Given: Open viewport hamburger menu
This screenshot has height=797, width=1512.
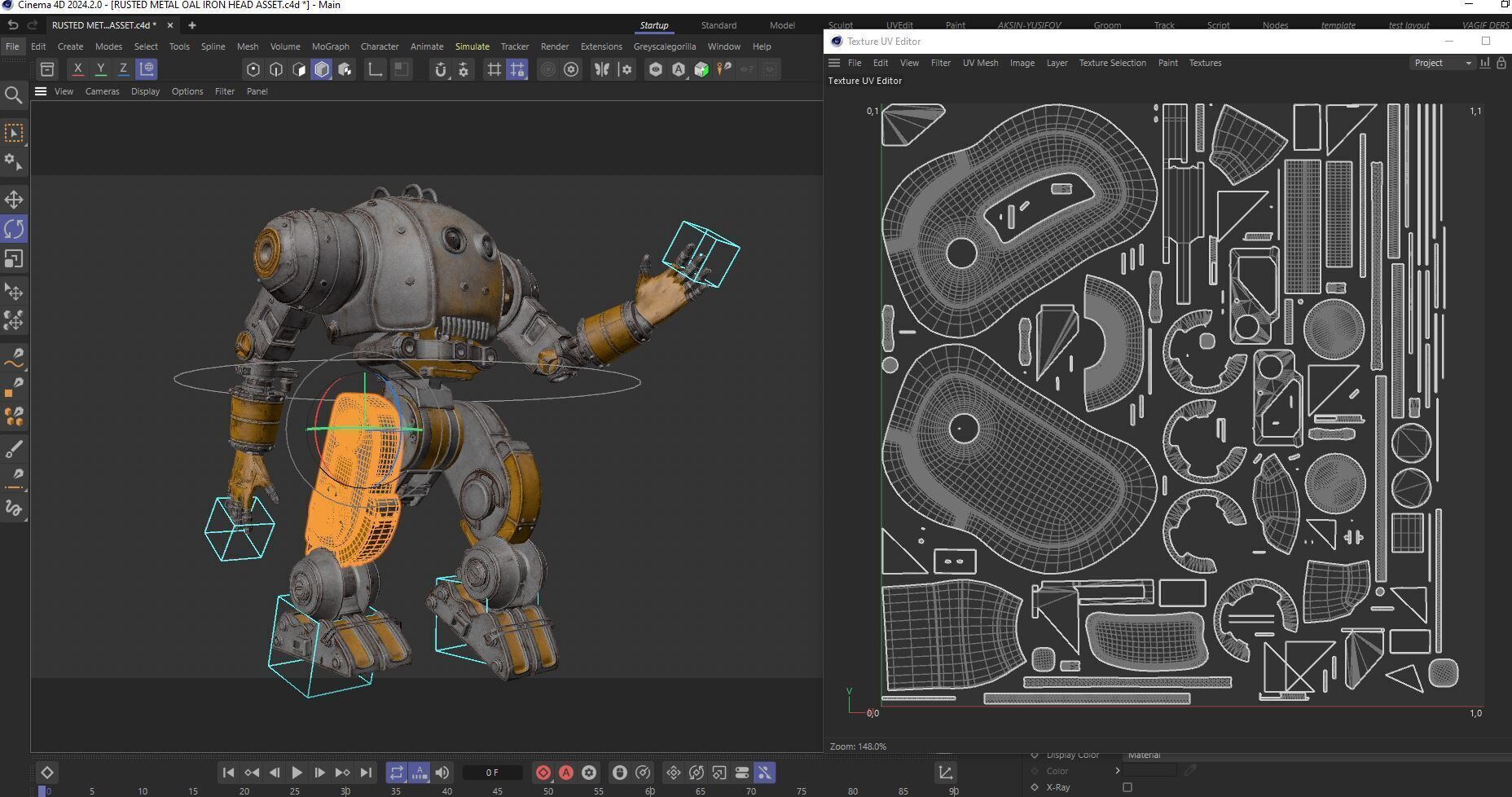Looking at the screenshot, I should (x=41, y=91).
